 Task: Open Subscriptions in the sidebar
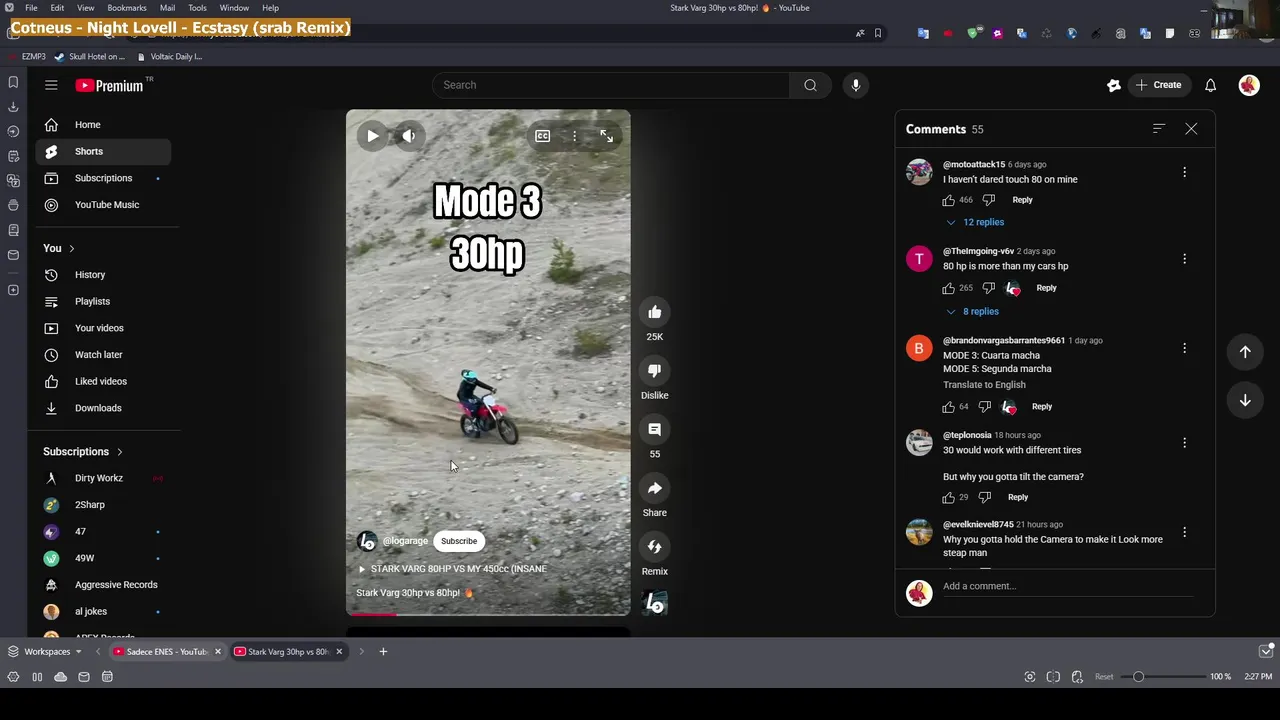click(104, 178)
